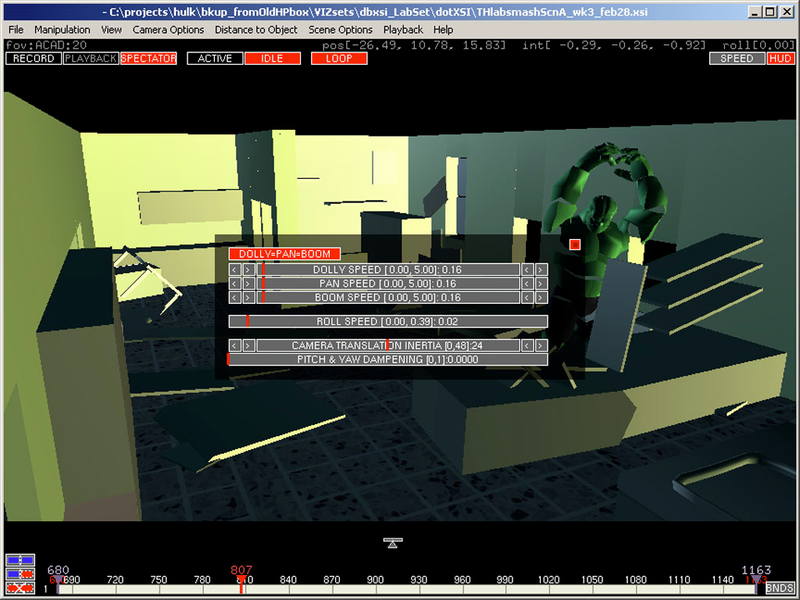Open the Playback menu
Screen dimensions: 800x600
tap(403, 30)
